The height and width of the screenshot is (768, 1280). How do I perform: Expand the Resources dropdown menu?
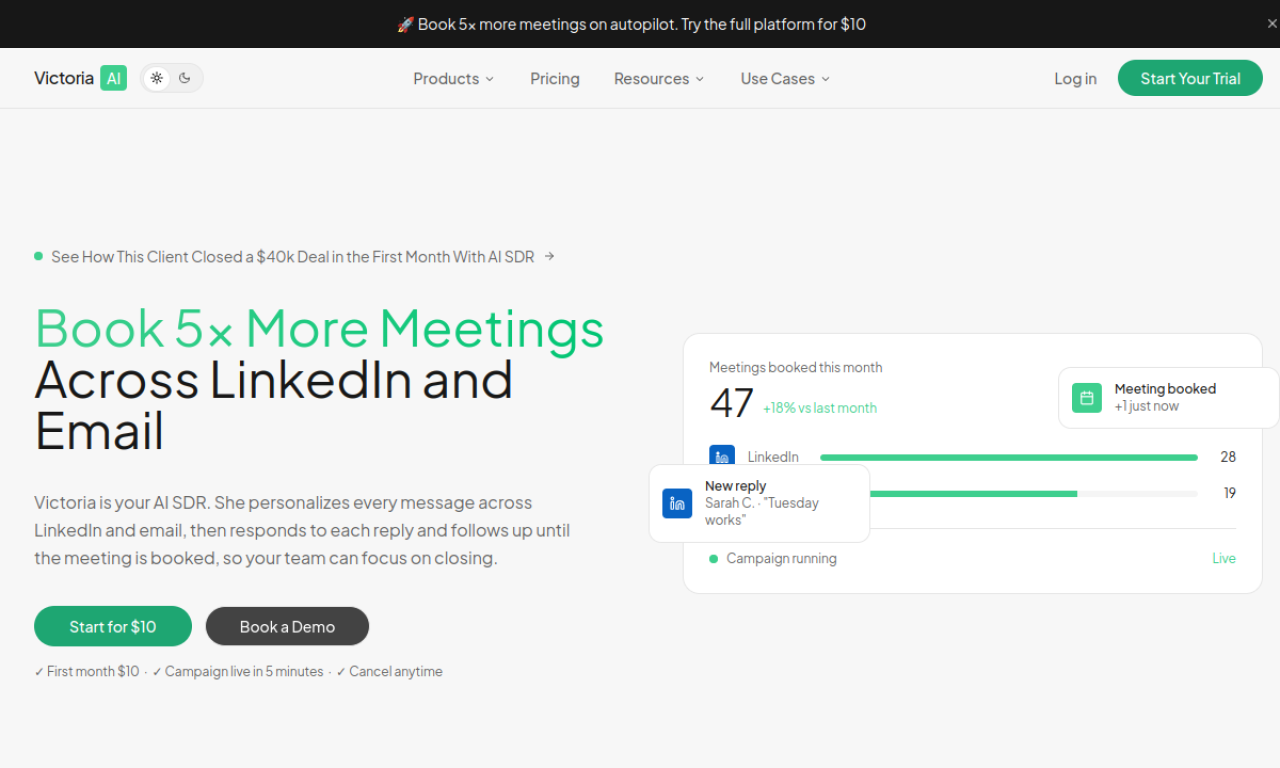pos(659,78)
